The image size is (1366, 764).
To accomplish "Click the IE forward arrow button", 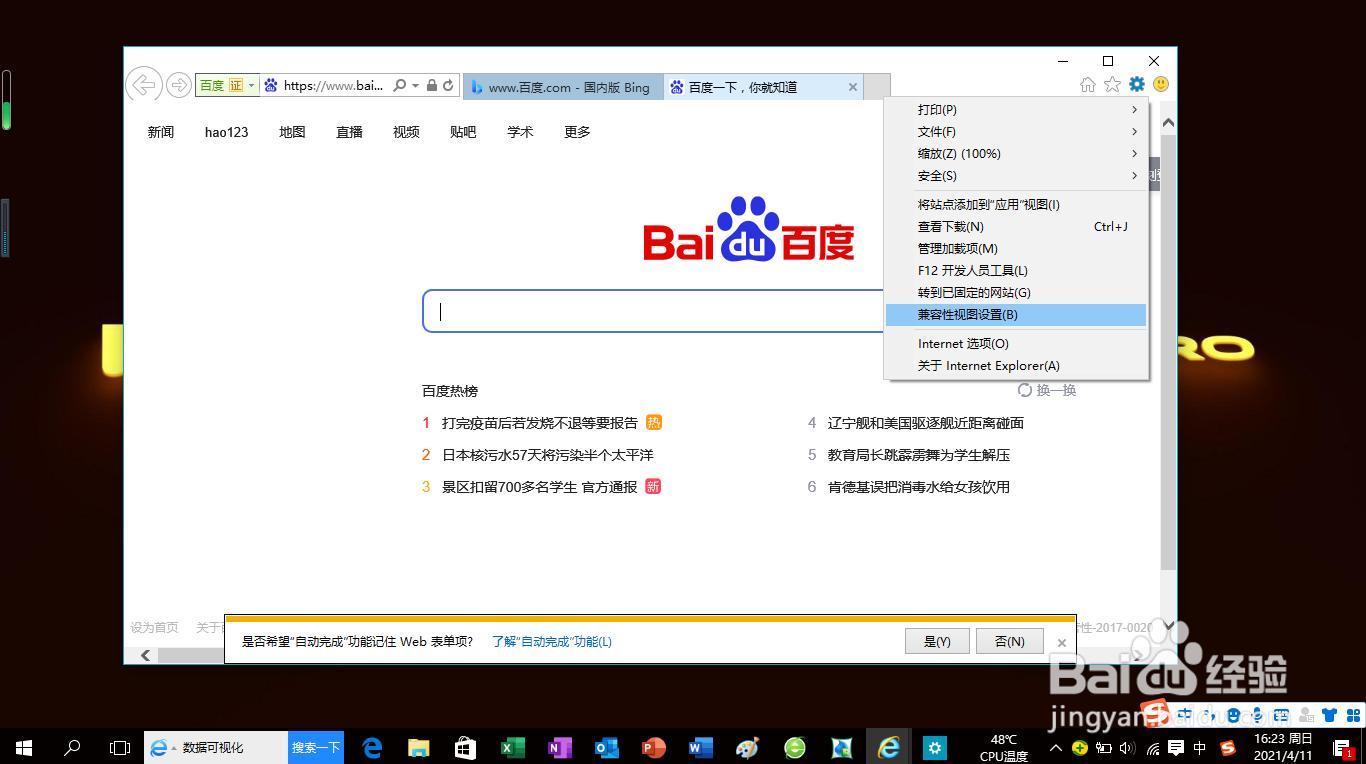I will coord(178,85).
